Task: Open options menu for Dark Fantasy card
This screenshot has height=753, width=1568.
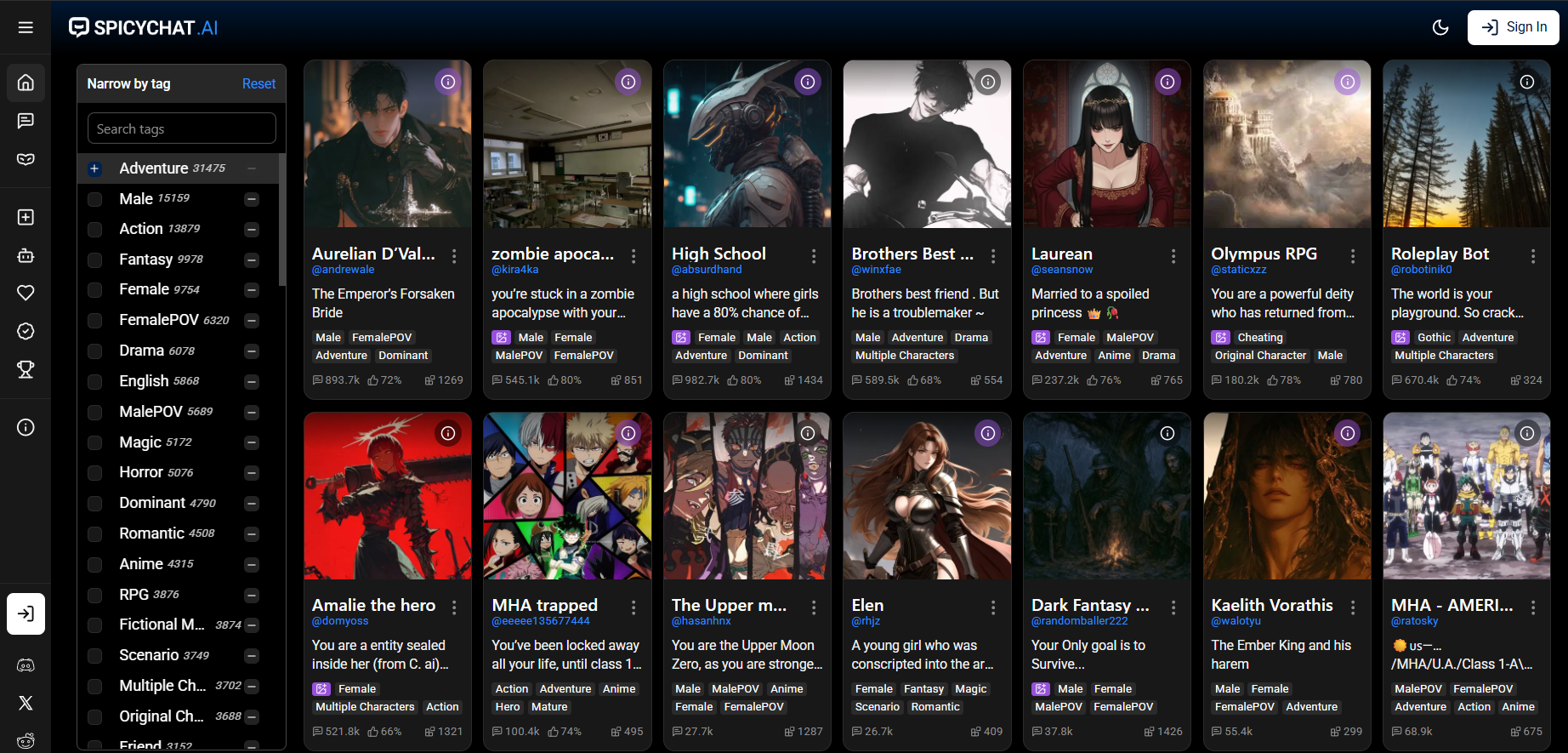Action: tap(1173, 608)
